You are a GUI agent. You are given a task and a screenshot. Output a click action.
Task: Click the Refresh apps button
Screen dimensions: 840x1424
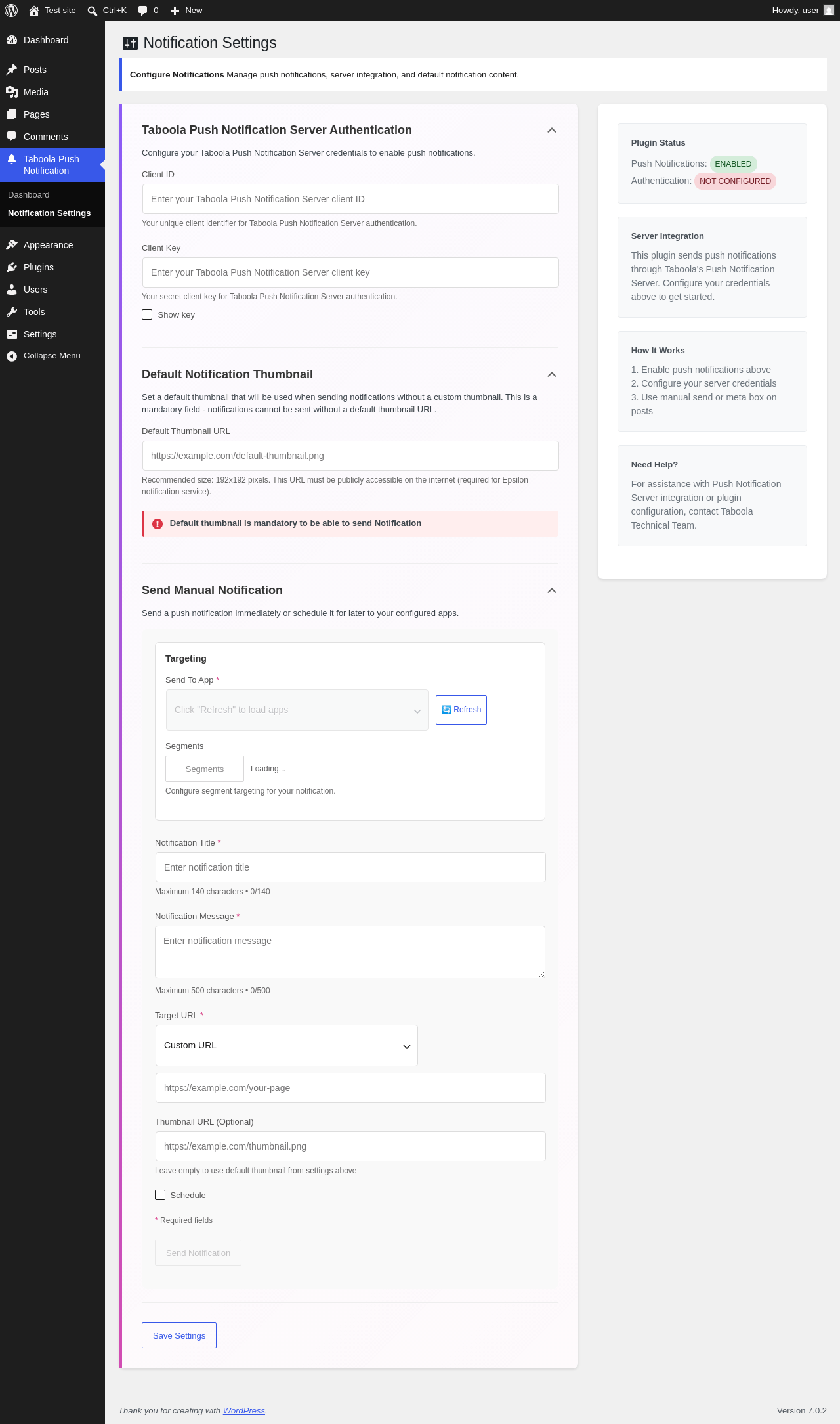461,710
